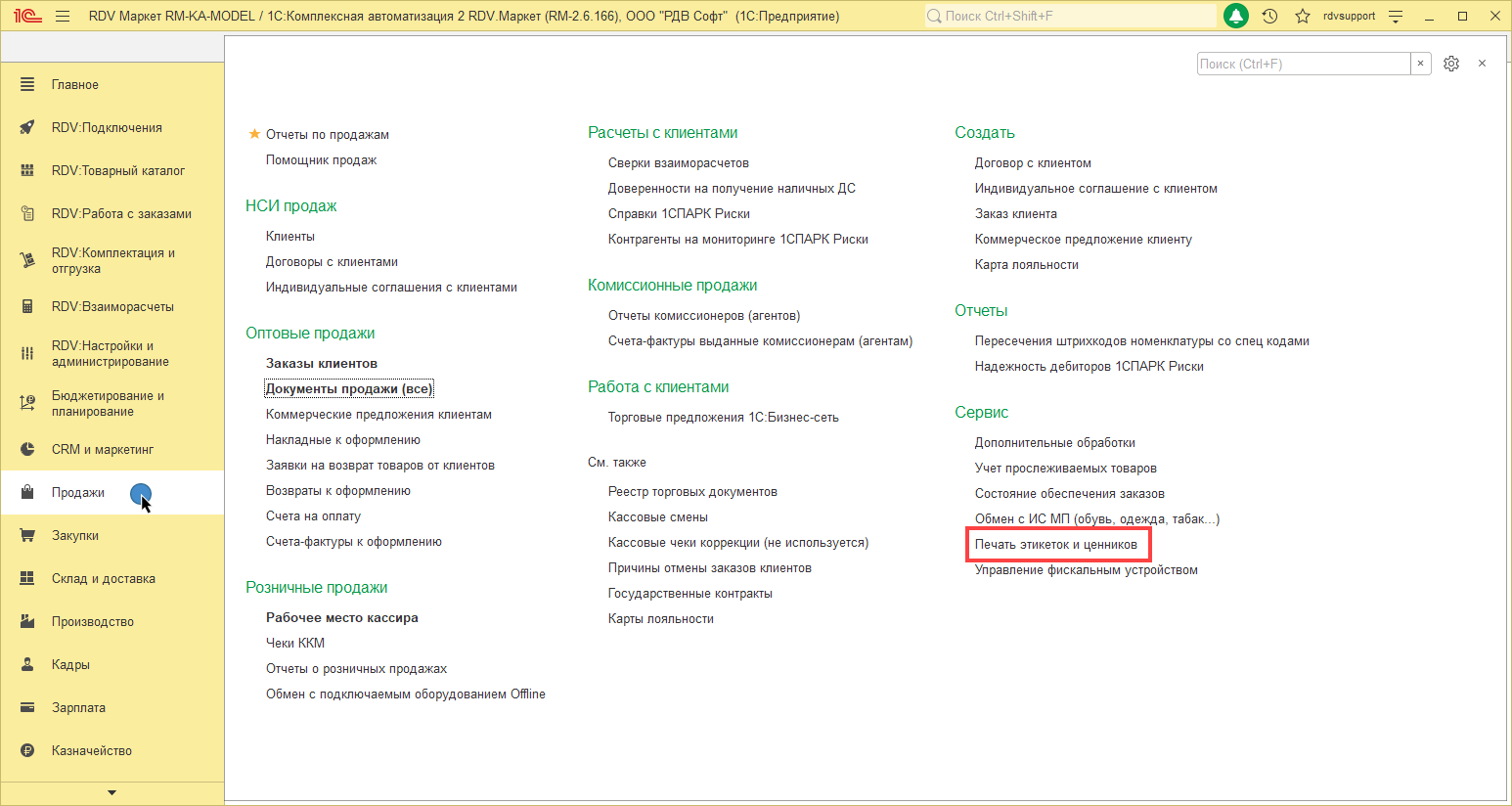Click the Кадры person icon
Viewport: 1512px width, 806px height.
[x=27, y=665]
